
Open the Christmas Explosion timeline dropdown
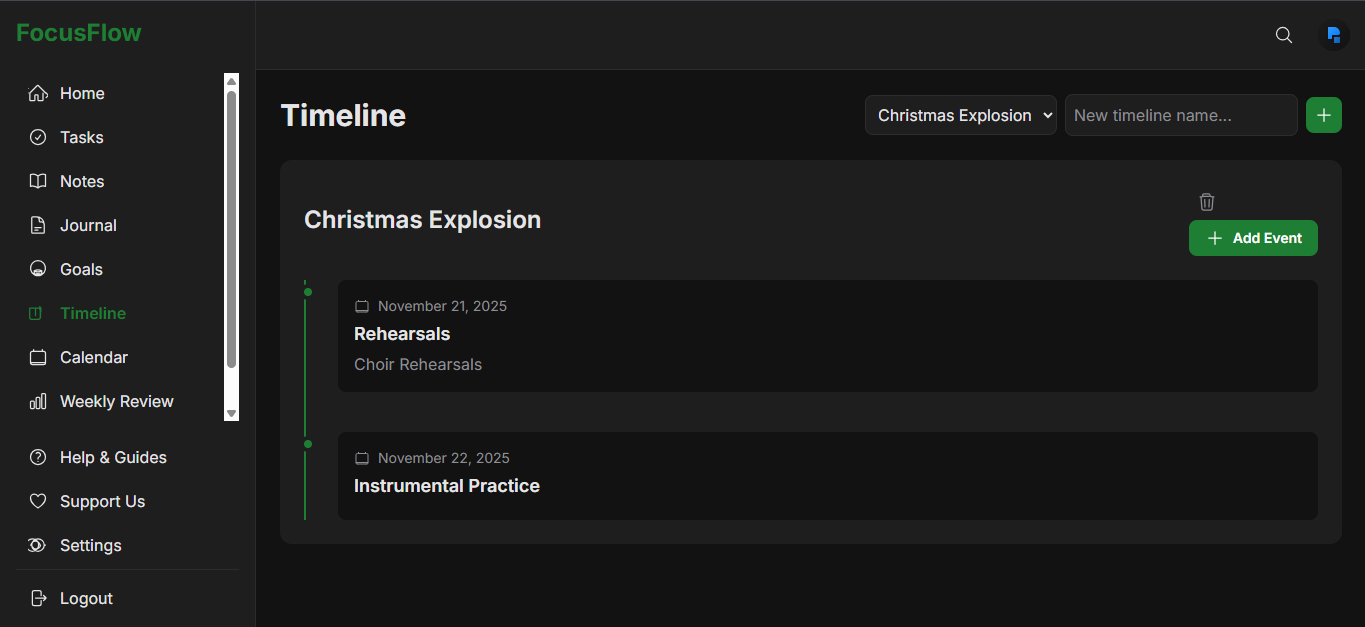click(x=960, y=115)
